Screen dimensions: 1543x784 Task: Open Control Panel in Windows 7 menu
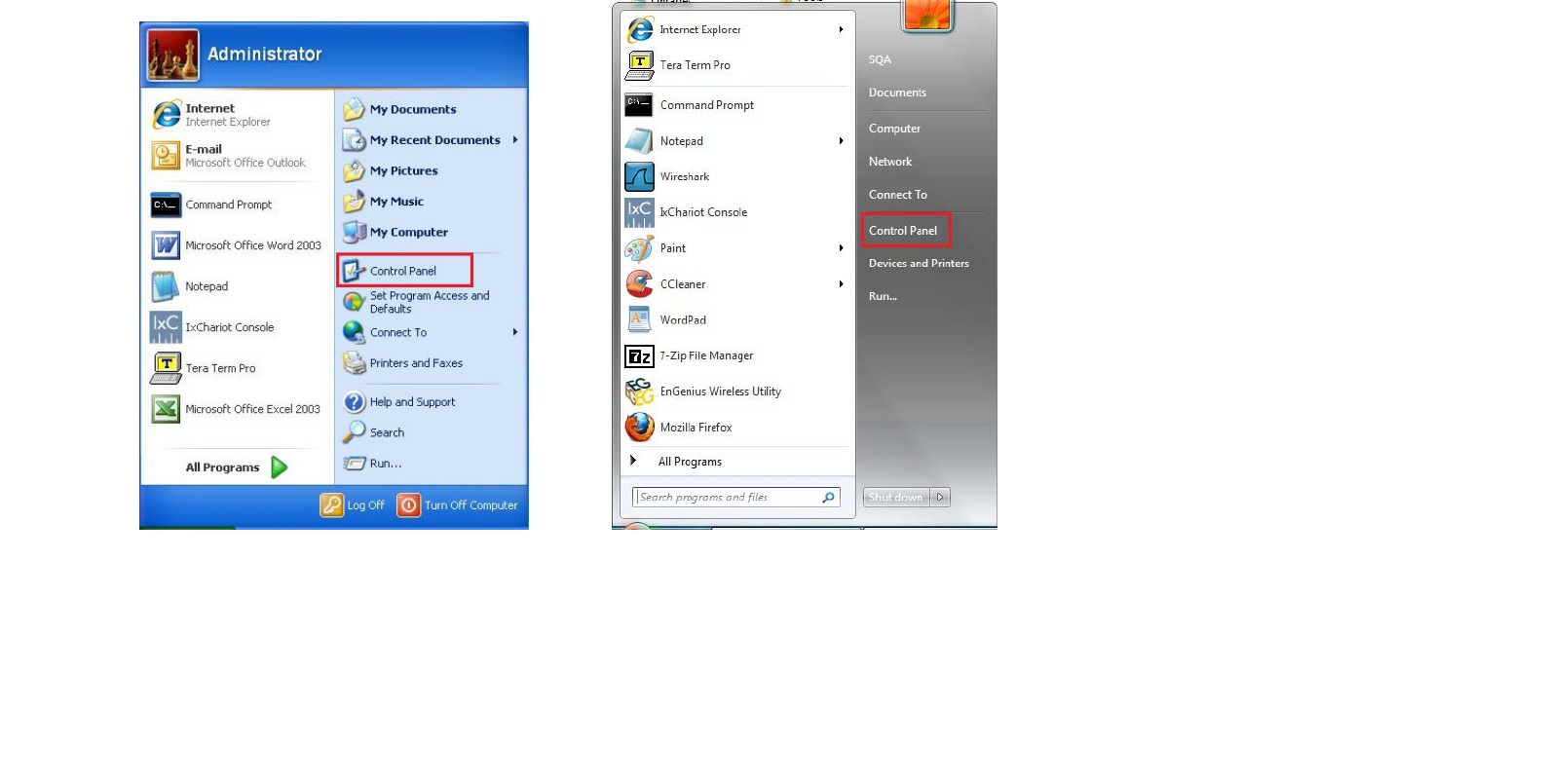[x=903, y=231]
